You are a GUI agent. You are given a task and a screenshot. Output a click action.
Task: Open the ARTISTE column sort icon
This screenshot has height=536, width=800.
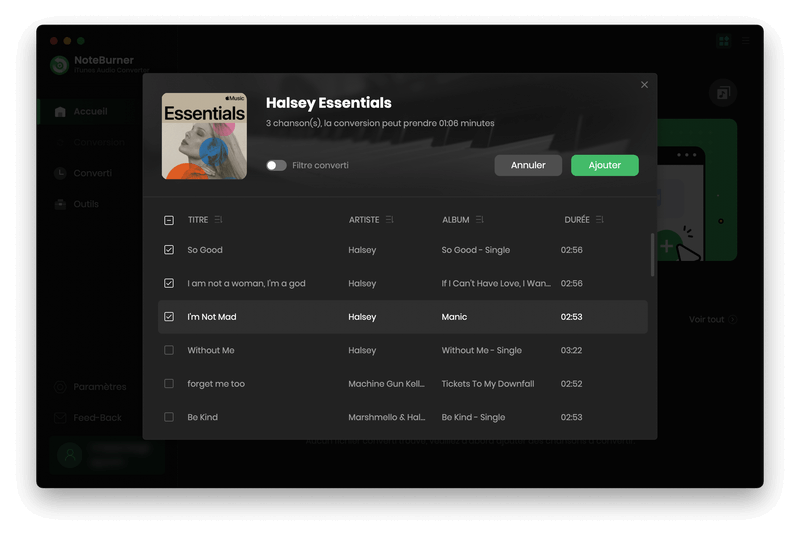389,219
